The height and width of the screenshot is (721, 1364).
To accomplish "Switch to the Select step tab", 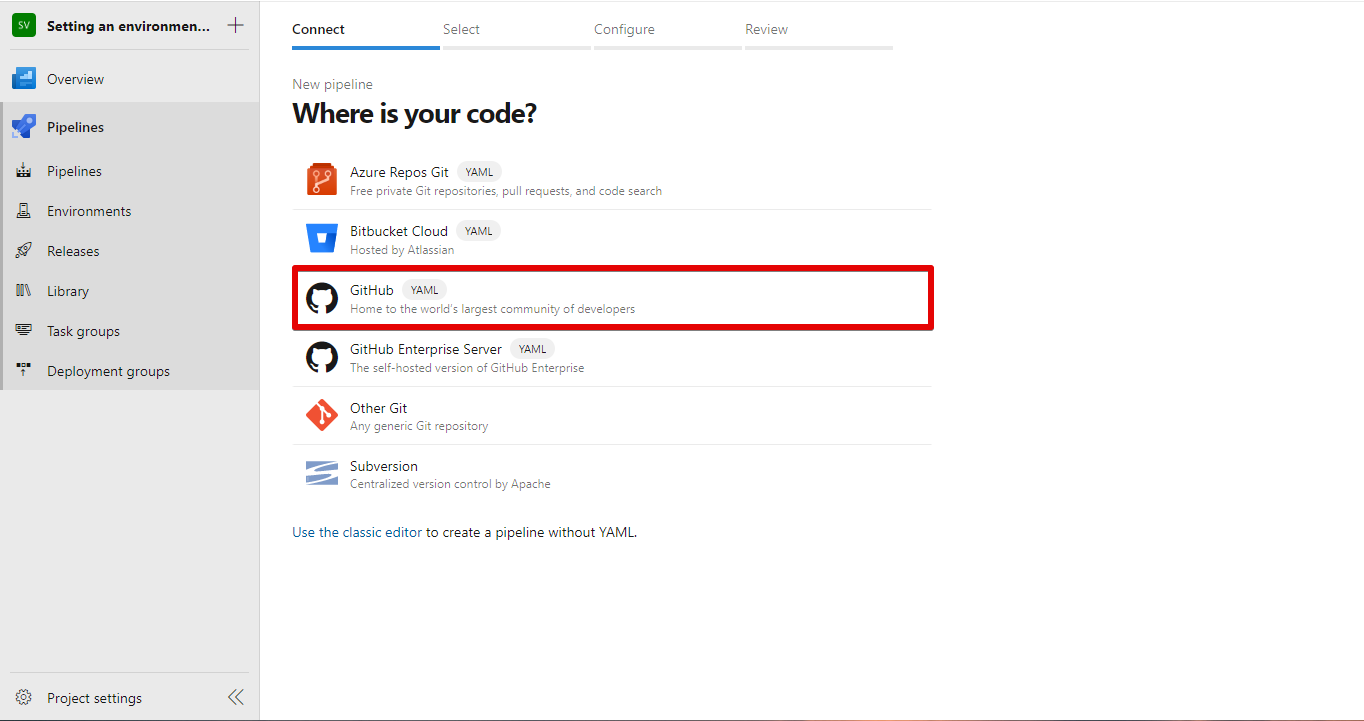I will pos(461,30).
